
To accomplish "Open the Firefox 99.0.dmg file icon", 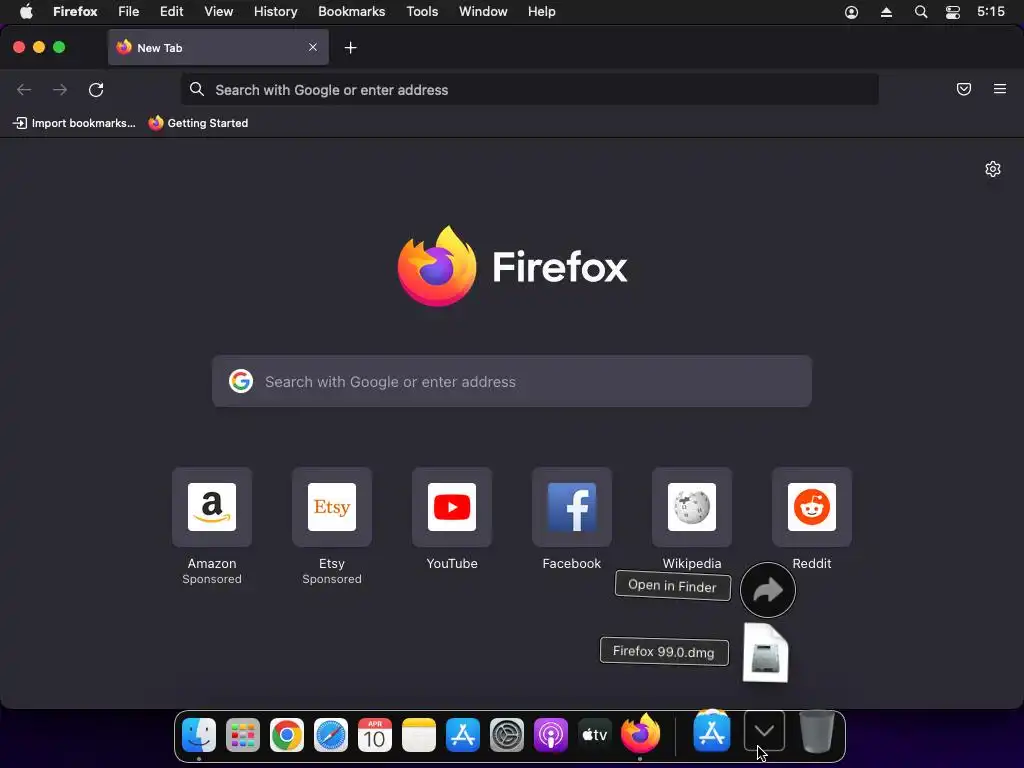I will [765, 652].
